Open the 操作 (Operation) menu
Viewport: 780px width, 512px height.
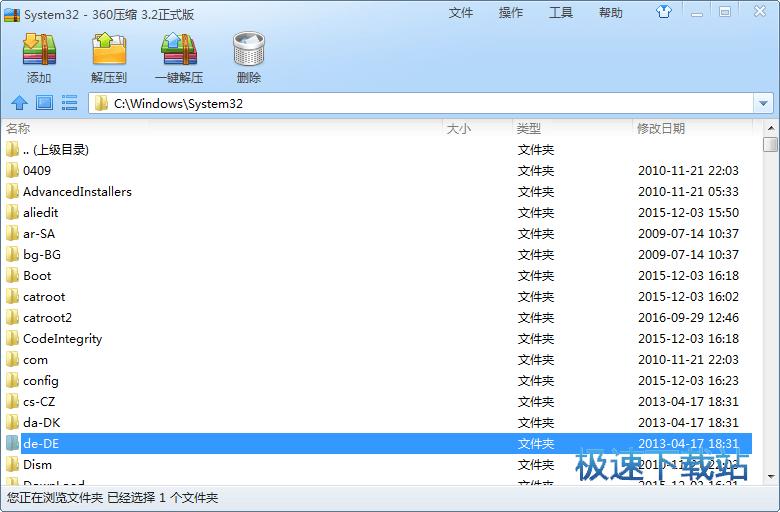[x=511, y=13]
